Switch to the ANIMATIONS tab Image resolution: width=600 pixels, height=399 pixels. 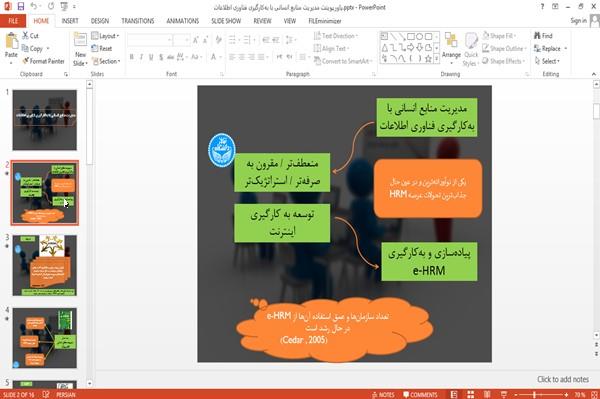(x=183, y=21)
